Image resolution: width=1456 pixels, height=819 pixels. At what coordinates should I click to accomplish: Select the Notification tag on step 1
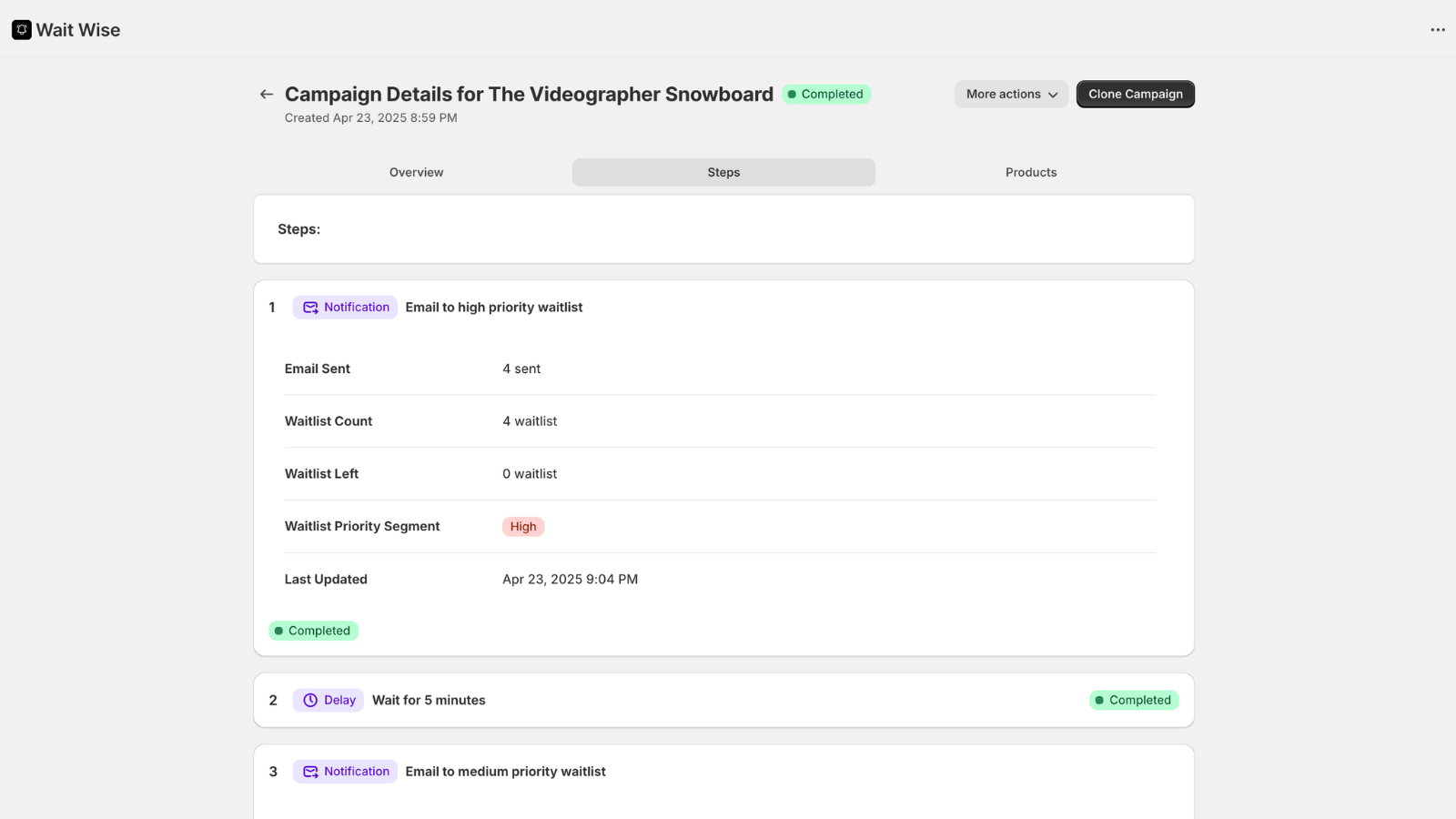[345, 308]
